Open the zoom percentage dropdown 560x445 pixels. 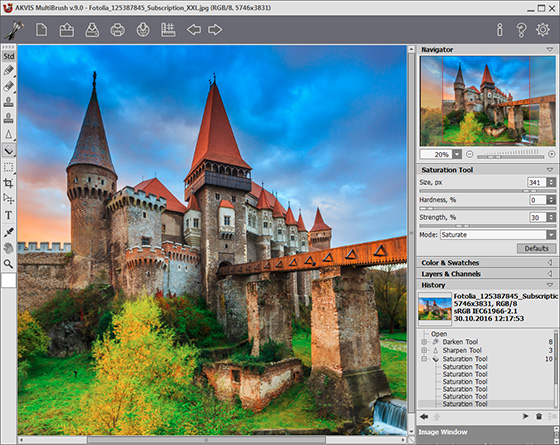(457, 154)
